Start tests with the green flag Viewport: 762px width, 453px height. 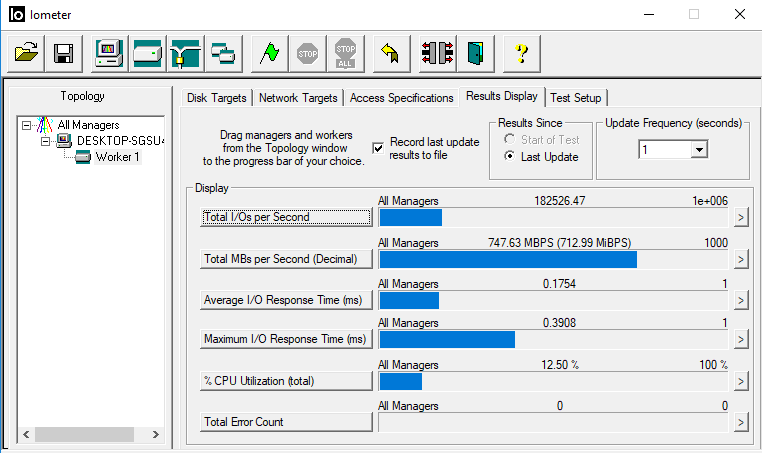click(x=269, y=53)
